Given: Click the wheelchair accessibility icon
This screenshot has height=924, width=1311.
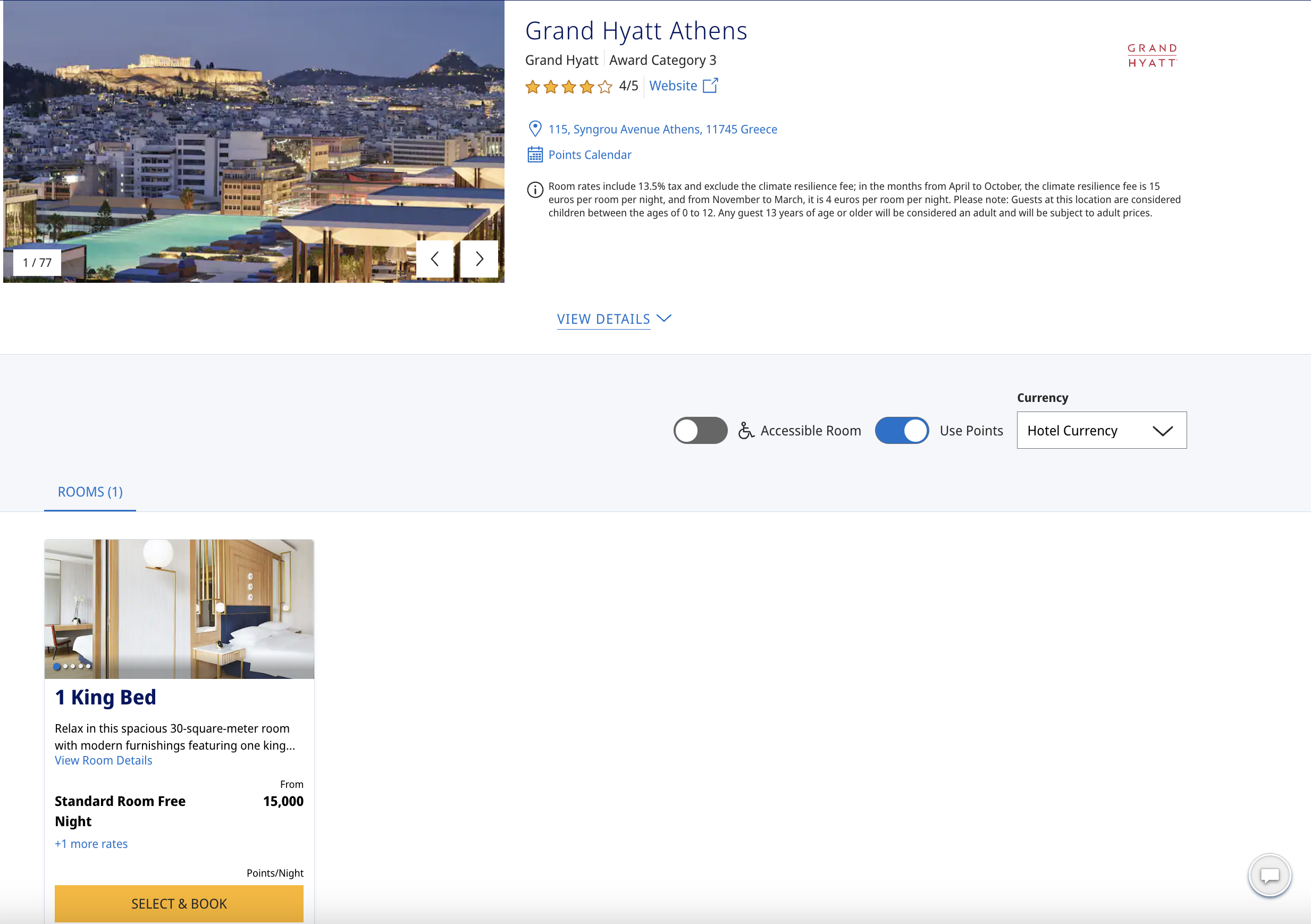Looking at the screenshot, I should pyautogui.click(x=746, y=431).
